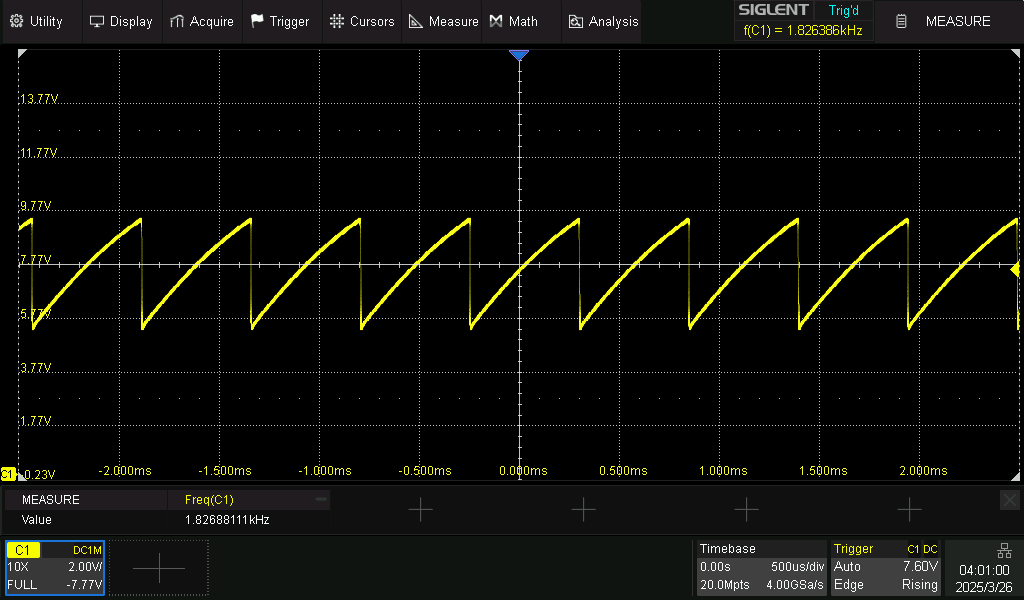The width and height of the screenshot is (1024, 600).
Task: Click the 2.00V/ vertical scale value
Action: [85, 567]
